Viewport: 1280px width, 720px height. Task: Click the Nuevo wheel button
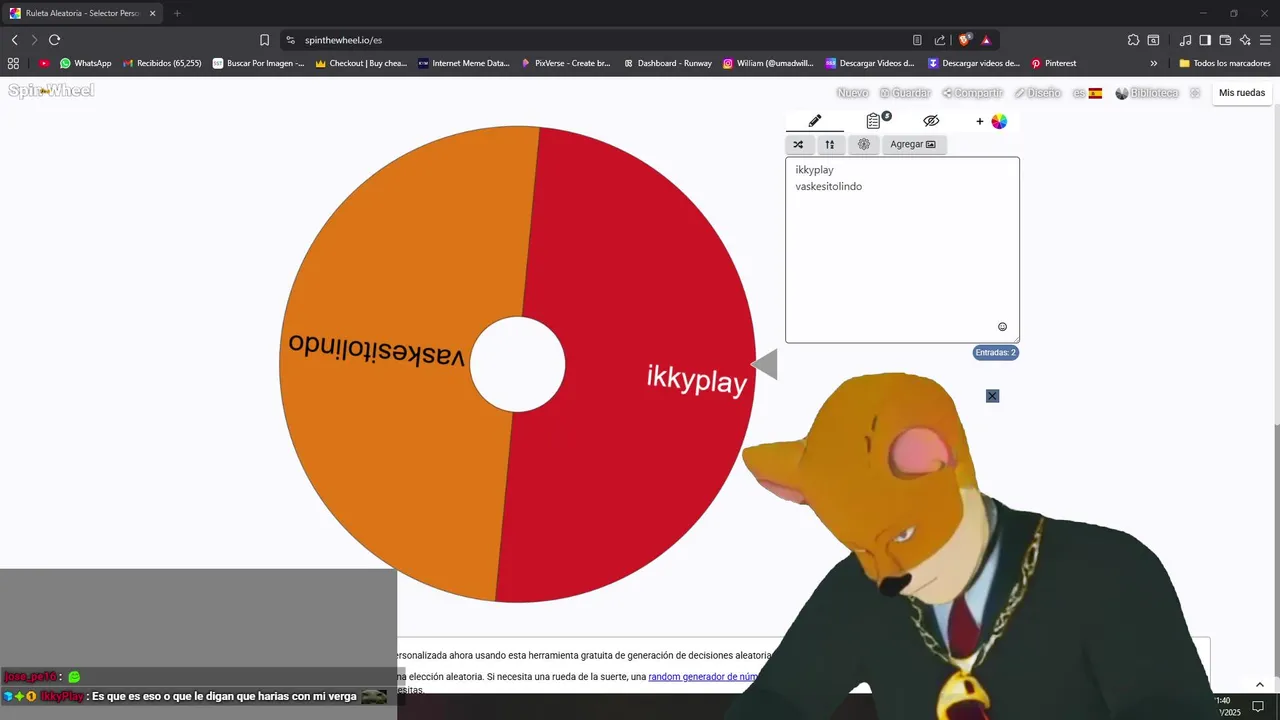pos(852,93)
